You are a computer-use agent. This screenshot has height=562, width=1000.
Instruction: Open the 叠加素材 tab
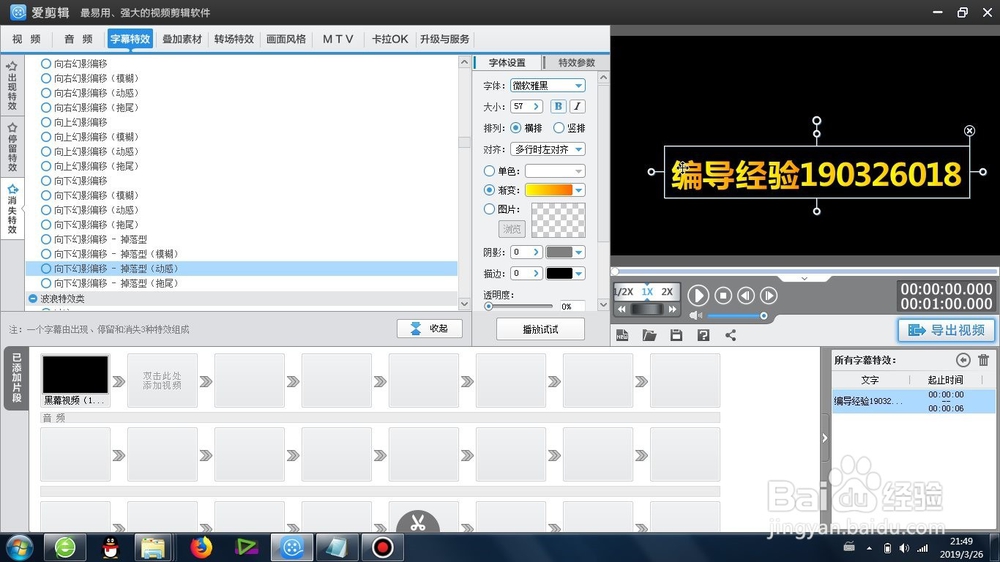[182, 39]
